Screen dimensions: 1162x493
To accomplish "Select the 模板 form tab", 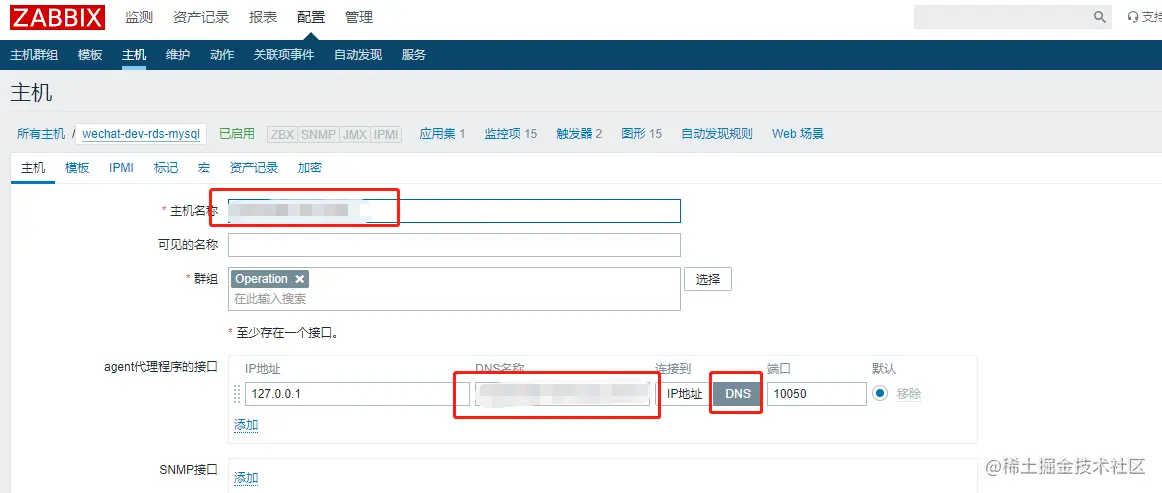I will pos(77,168).
